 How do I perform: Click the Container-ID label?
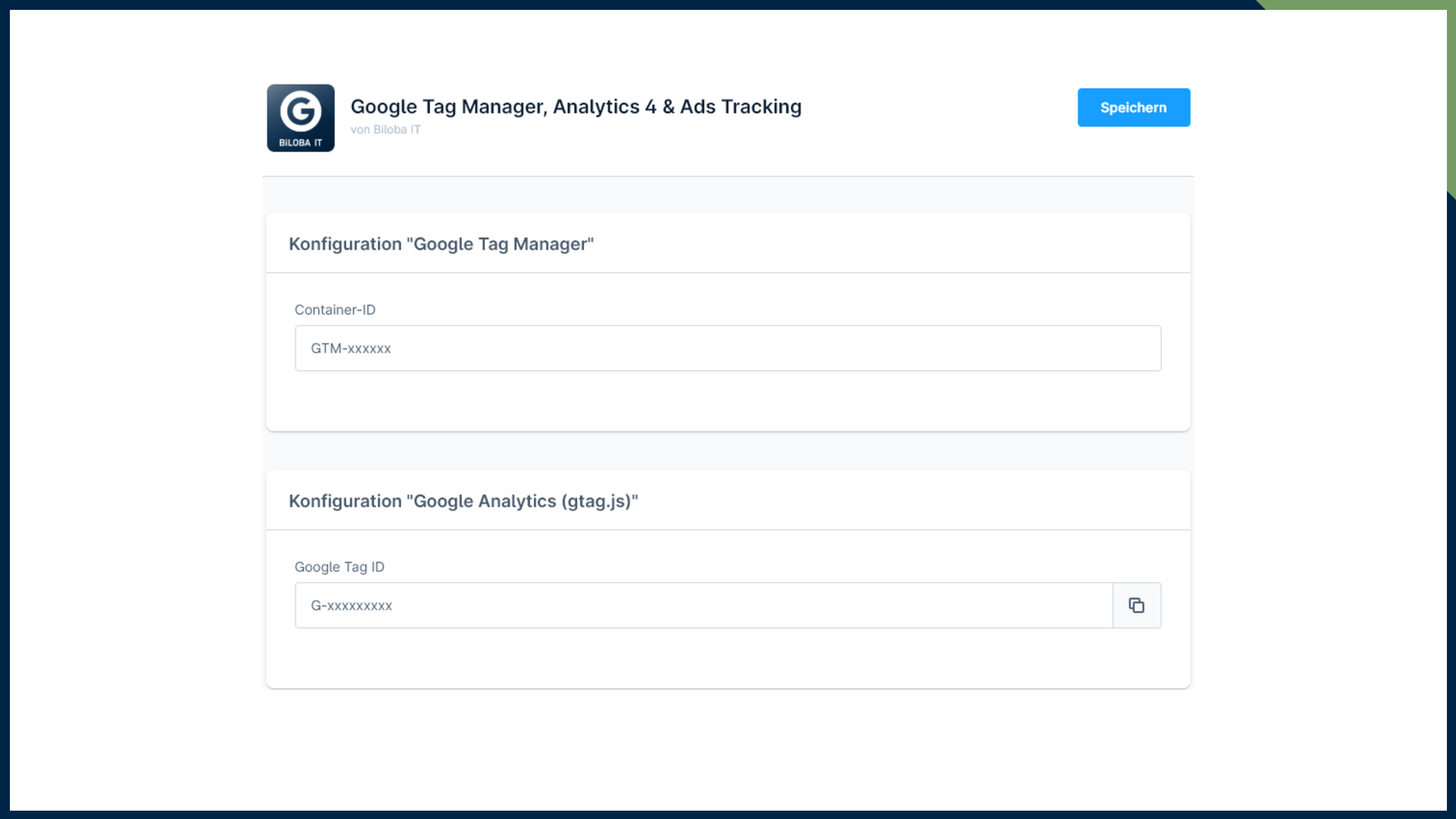point(335,309)
